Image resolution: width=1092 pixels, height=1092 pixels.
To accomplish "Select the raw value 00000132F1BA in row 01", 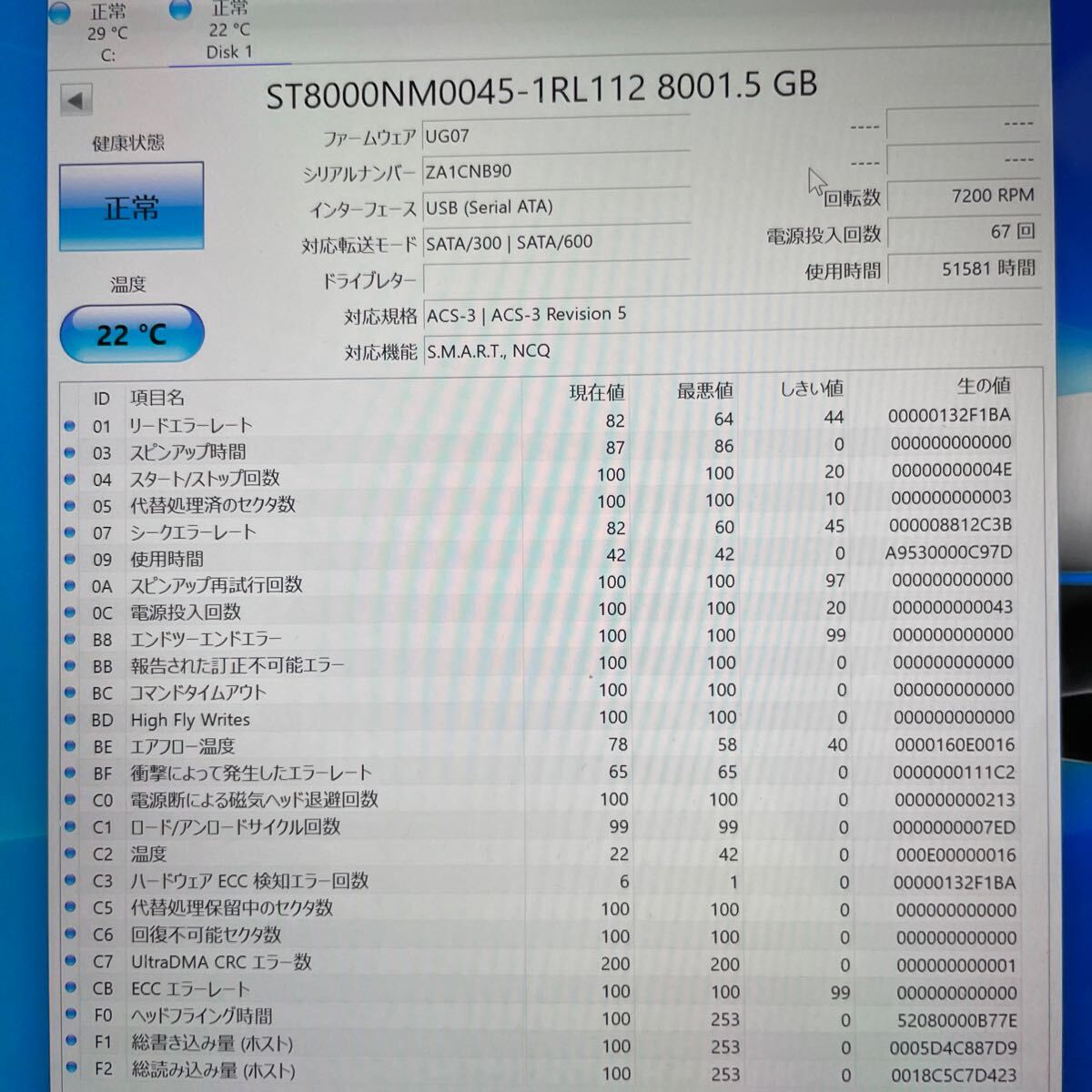I will tap(950, 415).
